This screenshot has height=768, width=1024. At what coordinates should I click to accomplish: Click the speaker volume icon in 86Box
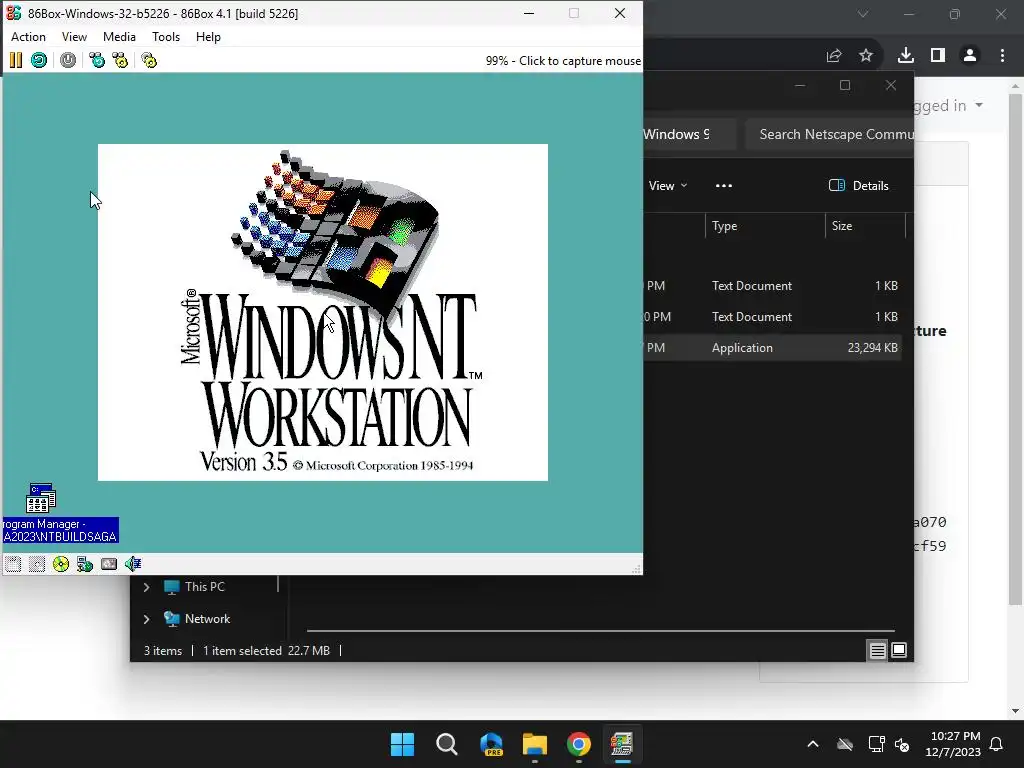133,564
